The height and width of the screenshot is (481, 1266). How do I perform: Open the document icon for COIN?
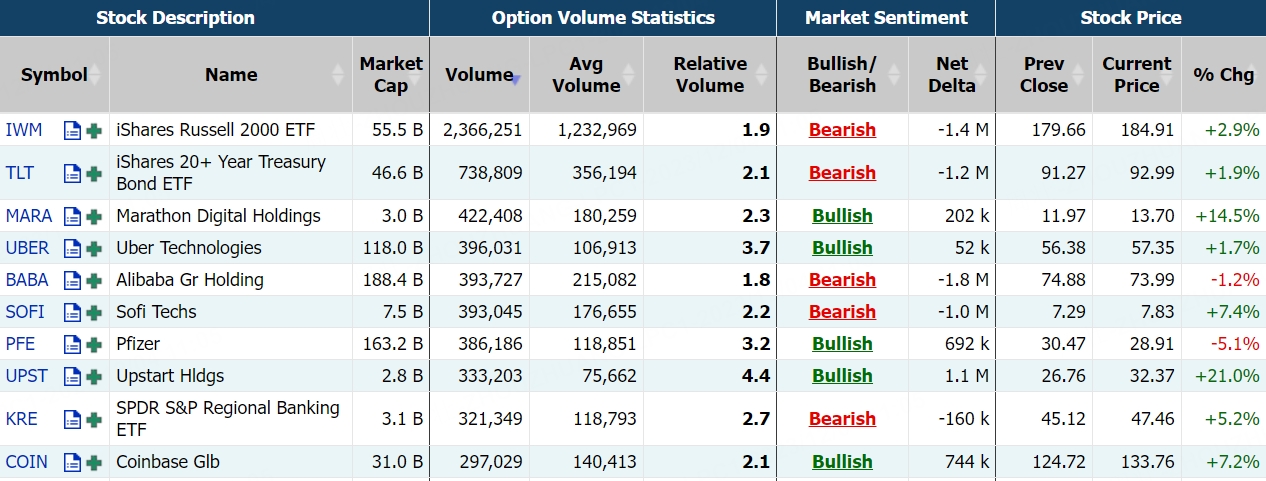(72, 462)
